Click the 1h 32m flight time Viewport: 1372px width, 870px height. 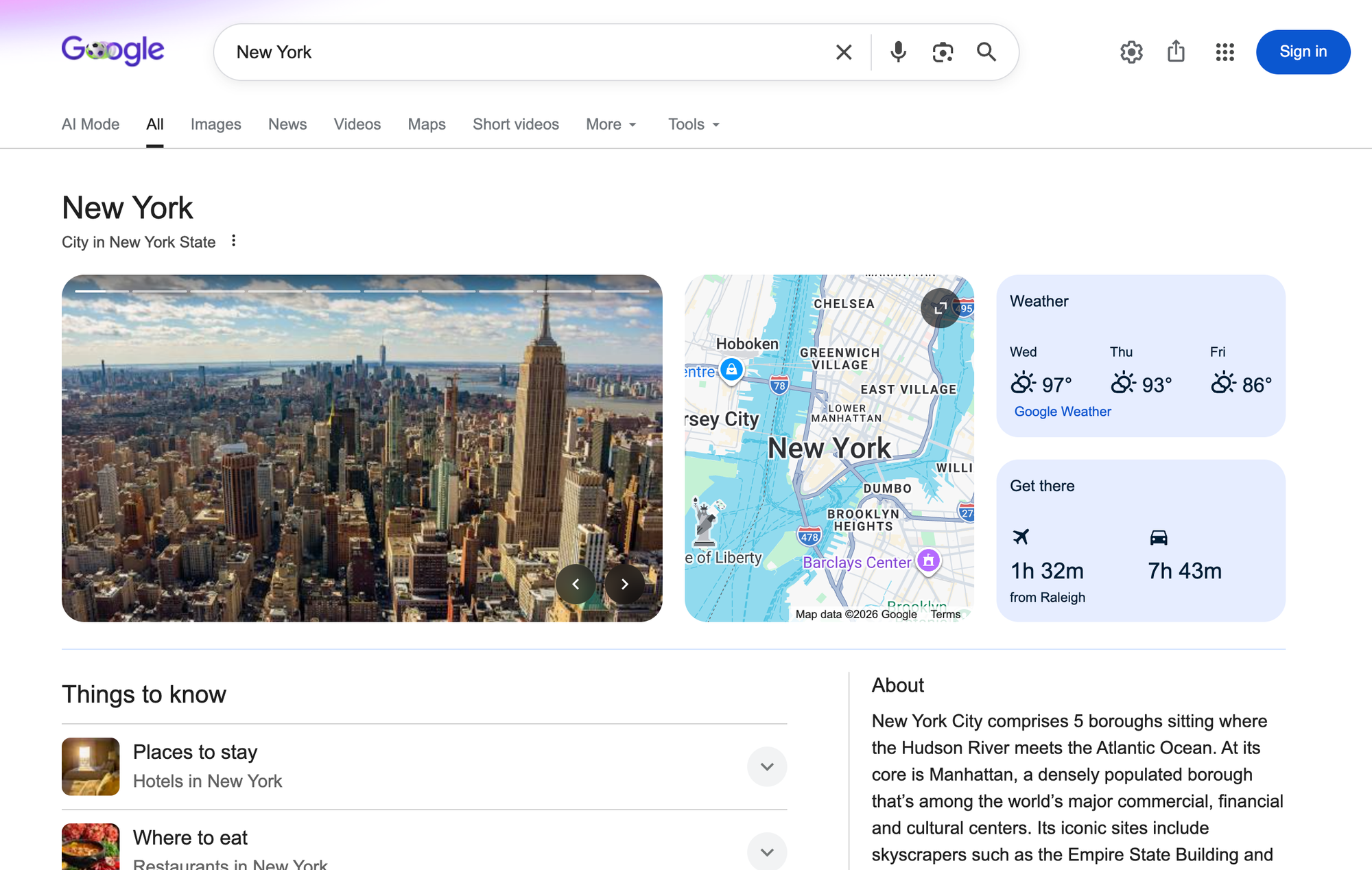tap(1047, 571)
